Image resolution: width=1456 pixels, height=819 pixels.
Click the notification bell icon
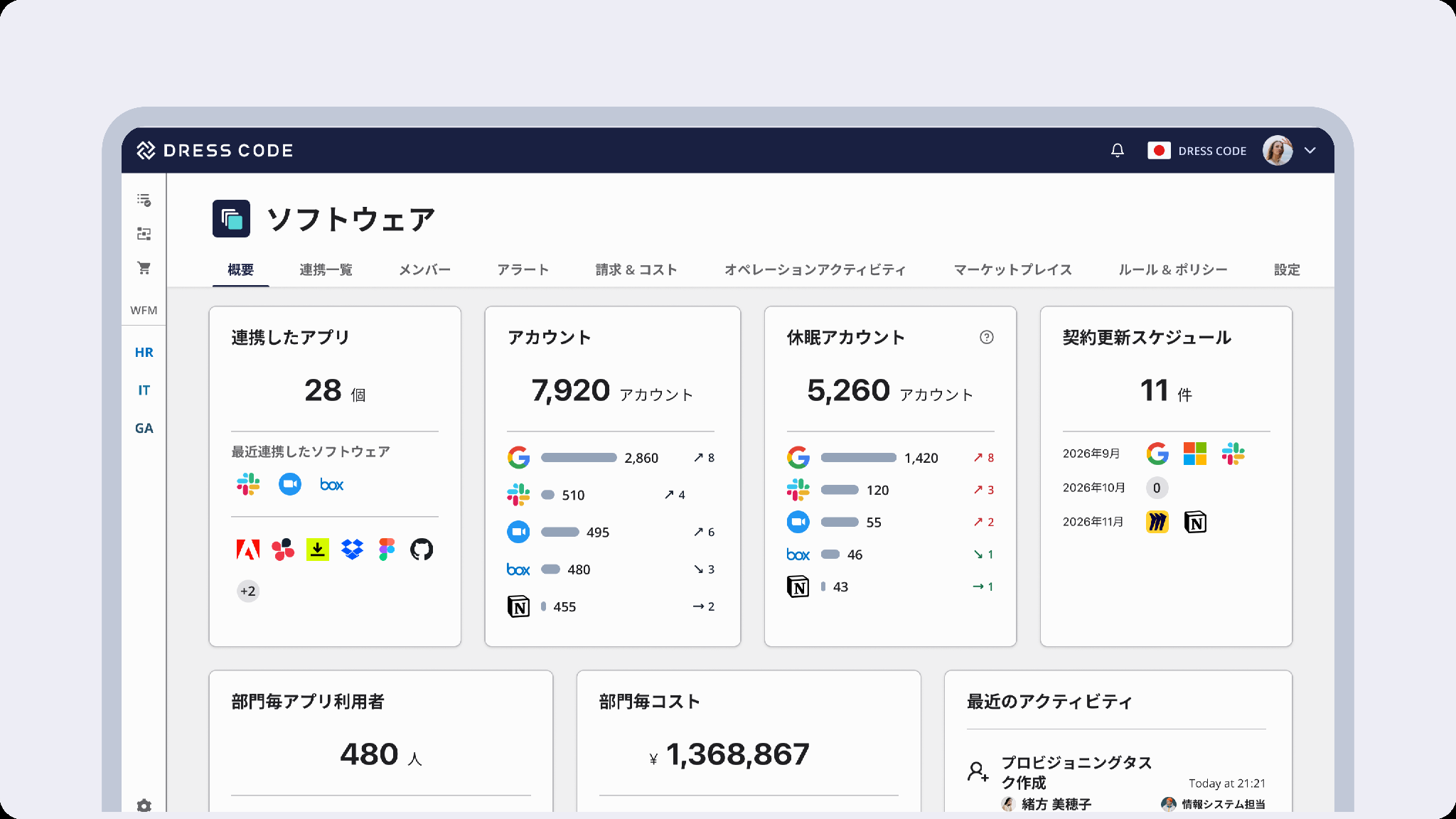click(x=1118, y=150)
